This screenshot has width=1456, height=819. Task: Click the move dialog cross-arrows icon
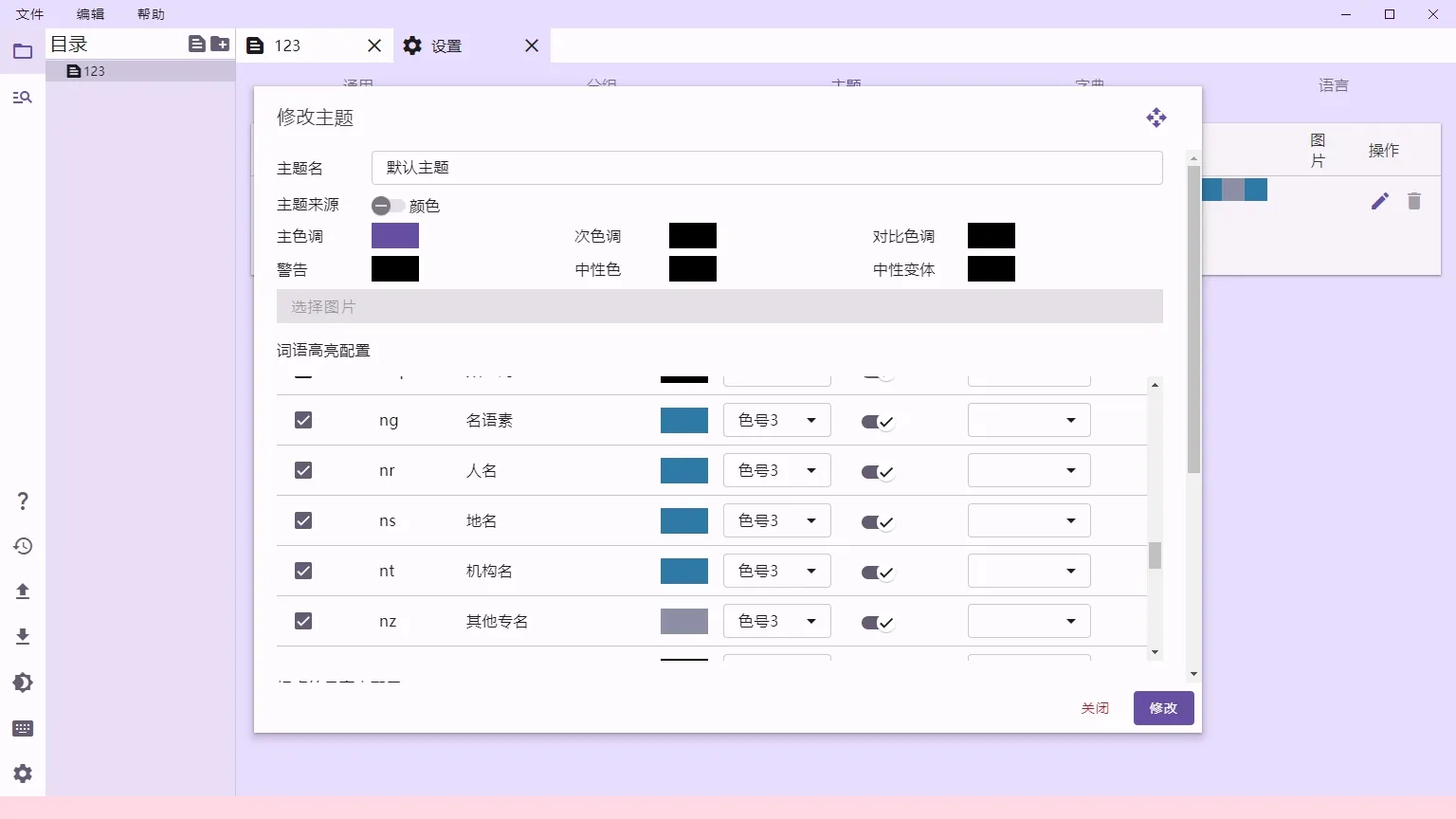1156,118
